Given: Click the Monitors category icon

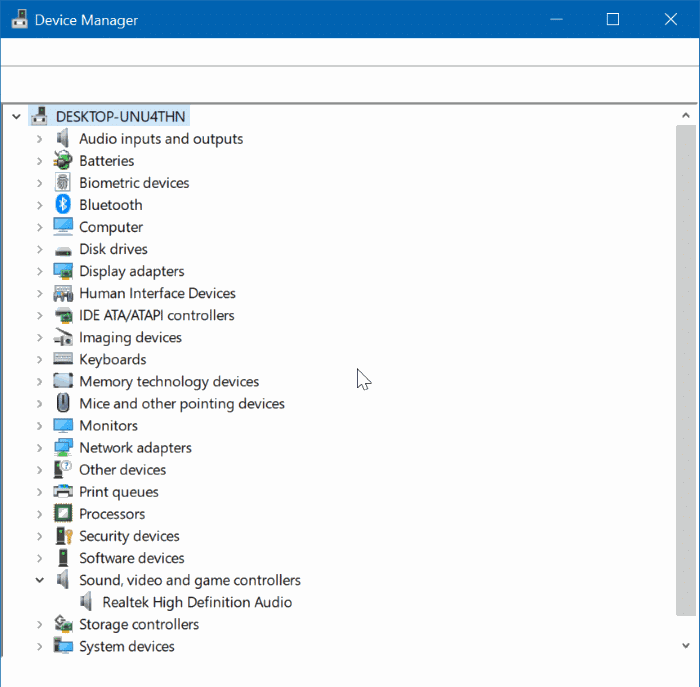Looking at the screenshot, I should pyautogui.click(x=63, y=425).
